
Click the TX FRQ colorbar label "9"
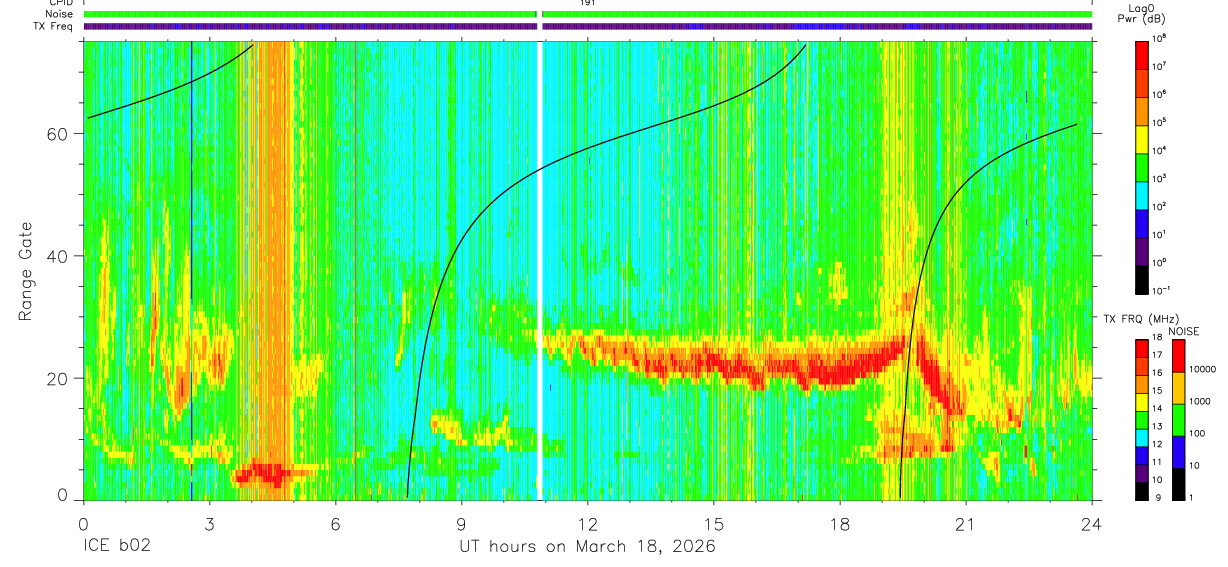point(1158,497)
